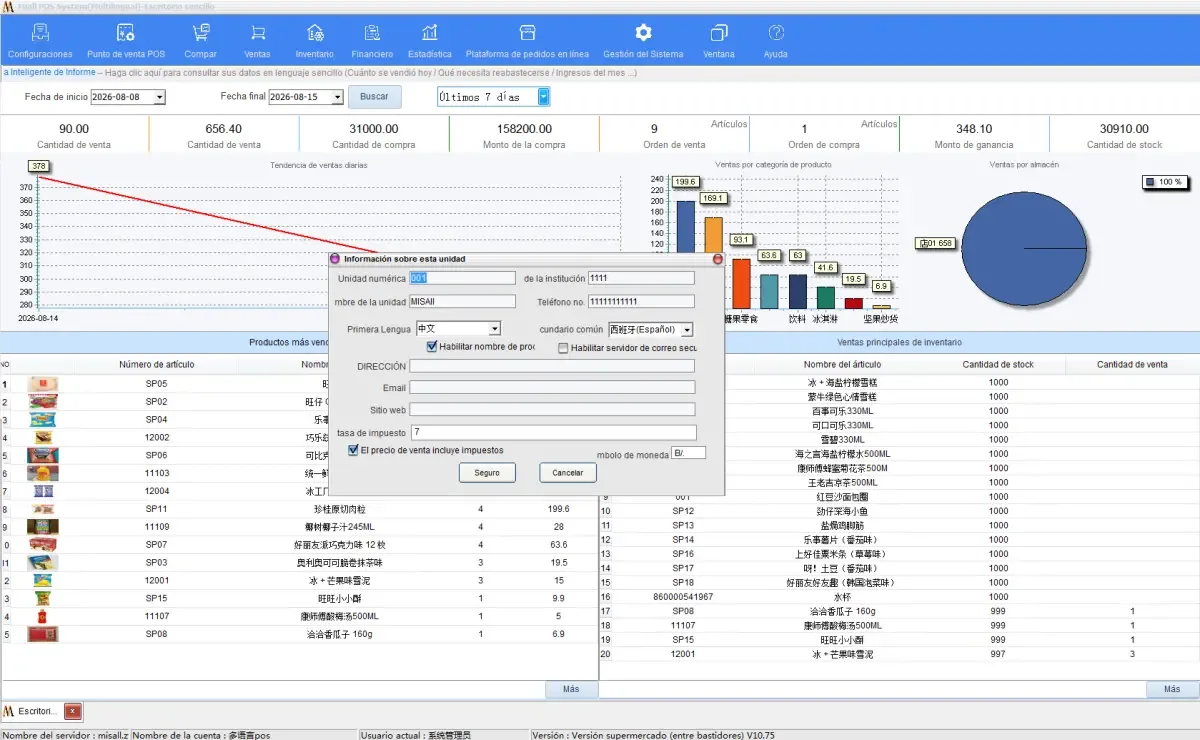Click the 100 % legend swatch of pie chart
The image size is (1200, 740).
point(1150,182)
